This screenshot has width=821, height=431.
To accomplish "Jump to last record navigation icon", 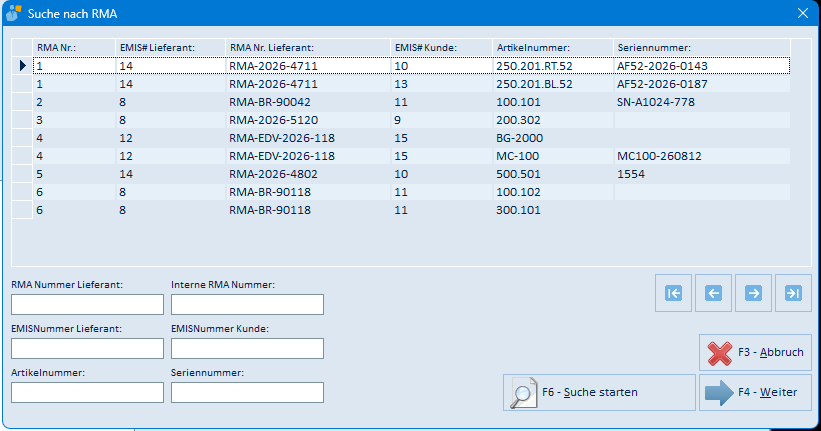I will pos(793,293).
